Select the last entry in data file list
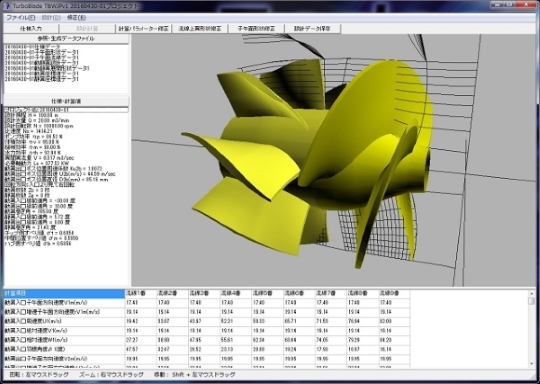540x384 pixels. 42,79
